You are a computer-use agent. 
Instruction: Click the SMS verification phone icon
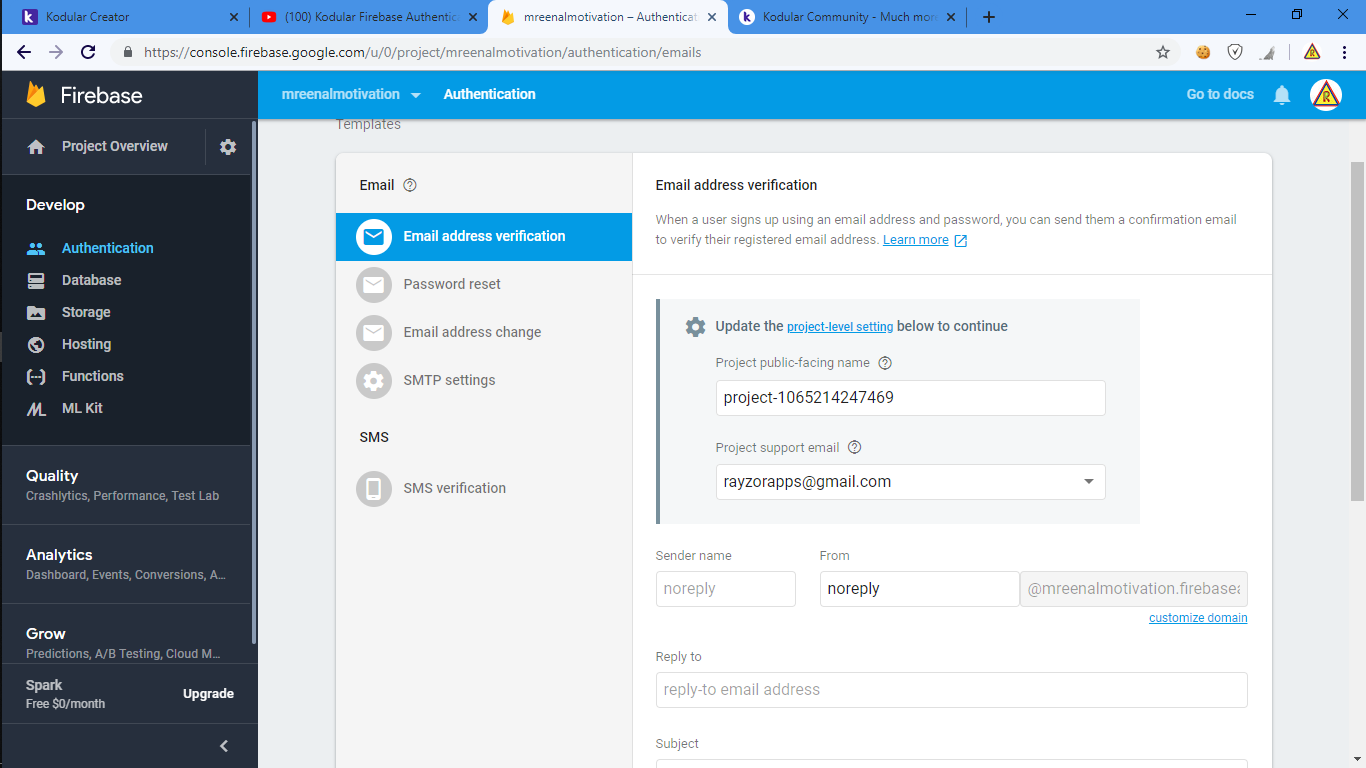(374, 488)
